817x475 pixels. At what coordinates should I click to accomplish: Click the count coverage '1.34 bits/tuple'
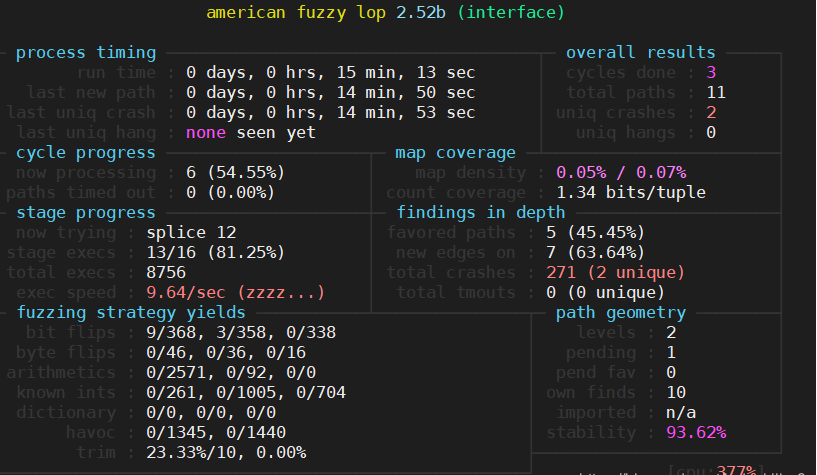[631, 193]
